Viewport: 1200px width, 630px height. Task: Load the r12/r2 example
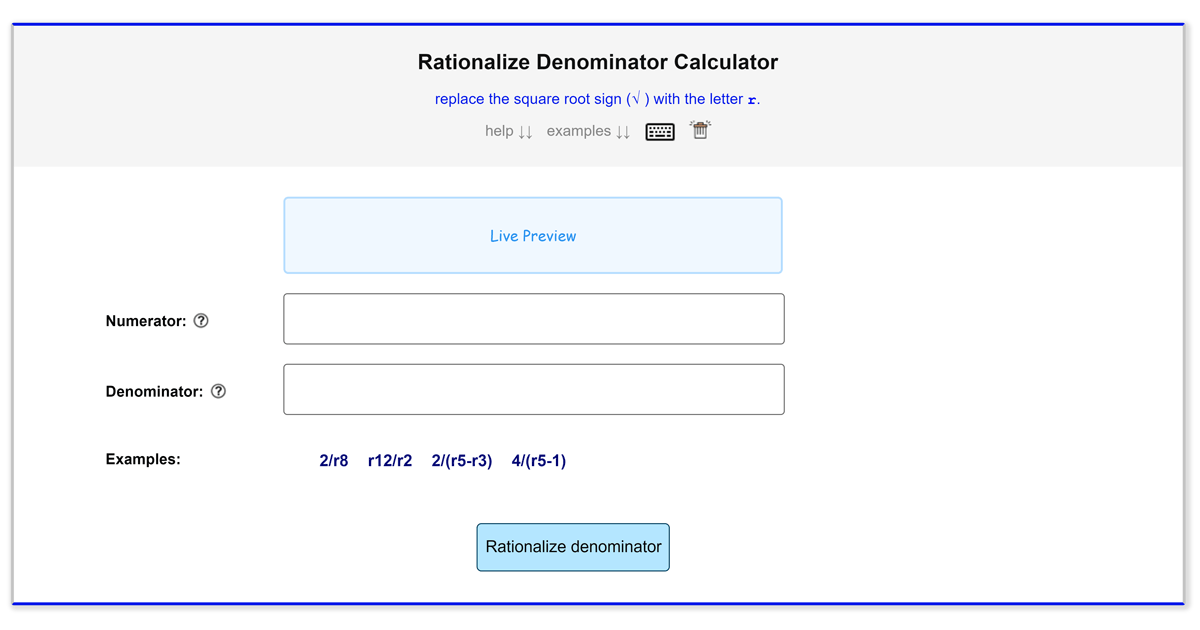[x=390, y=461]
